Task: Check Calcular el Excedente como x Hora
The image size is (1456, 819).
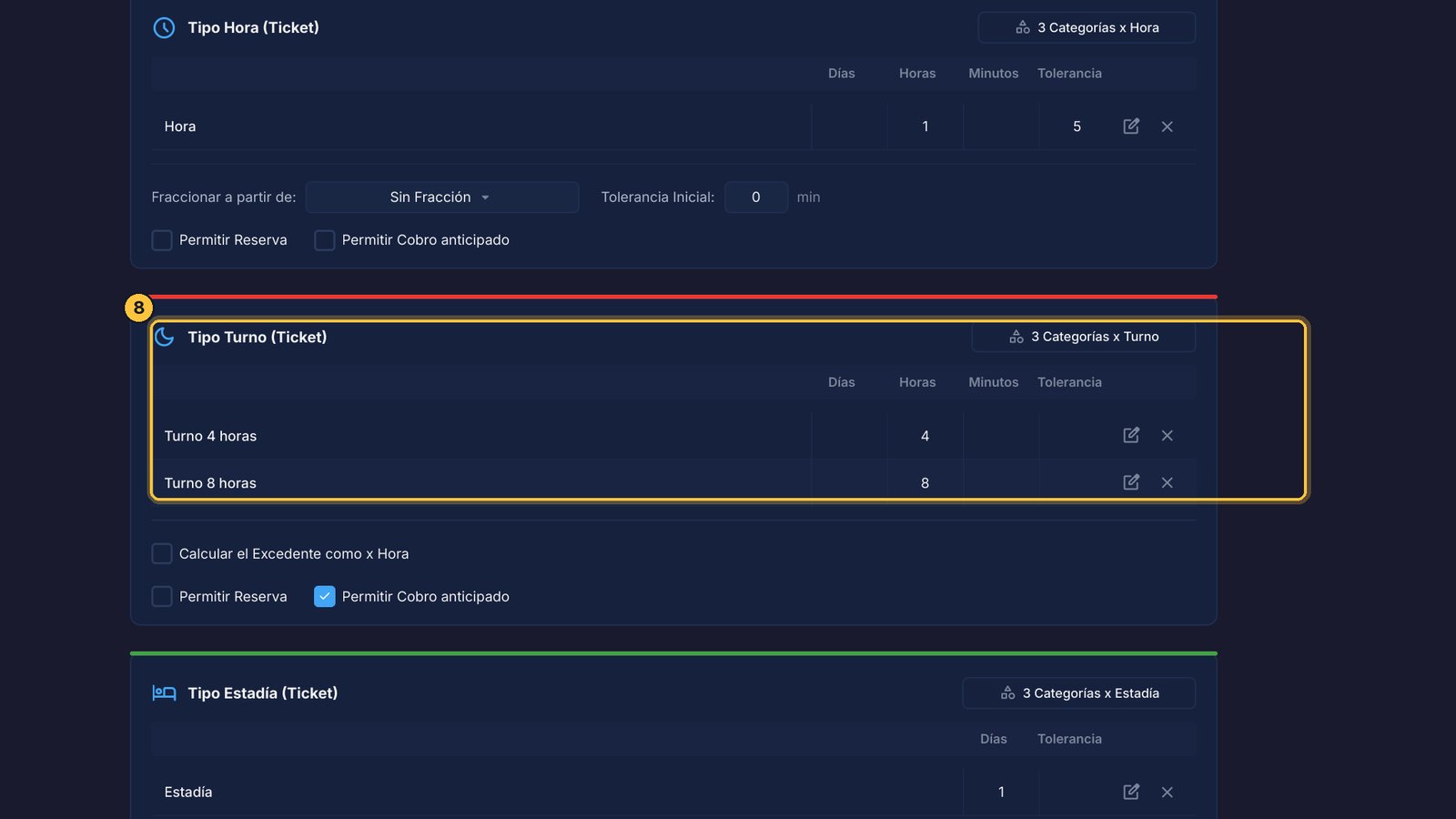Action: click(162, 553)
